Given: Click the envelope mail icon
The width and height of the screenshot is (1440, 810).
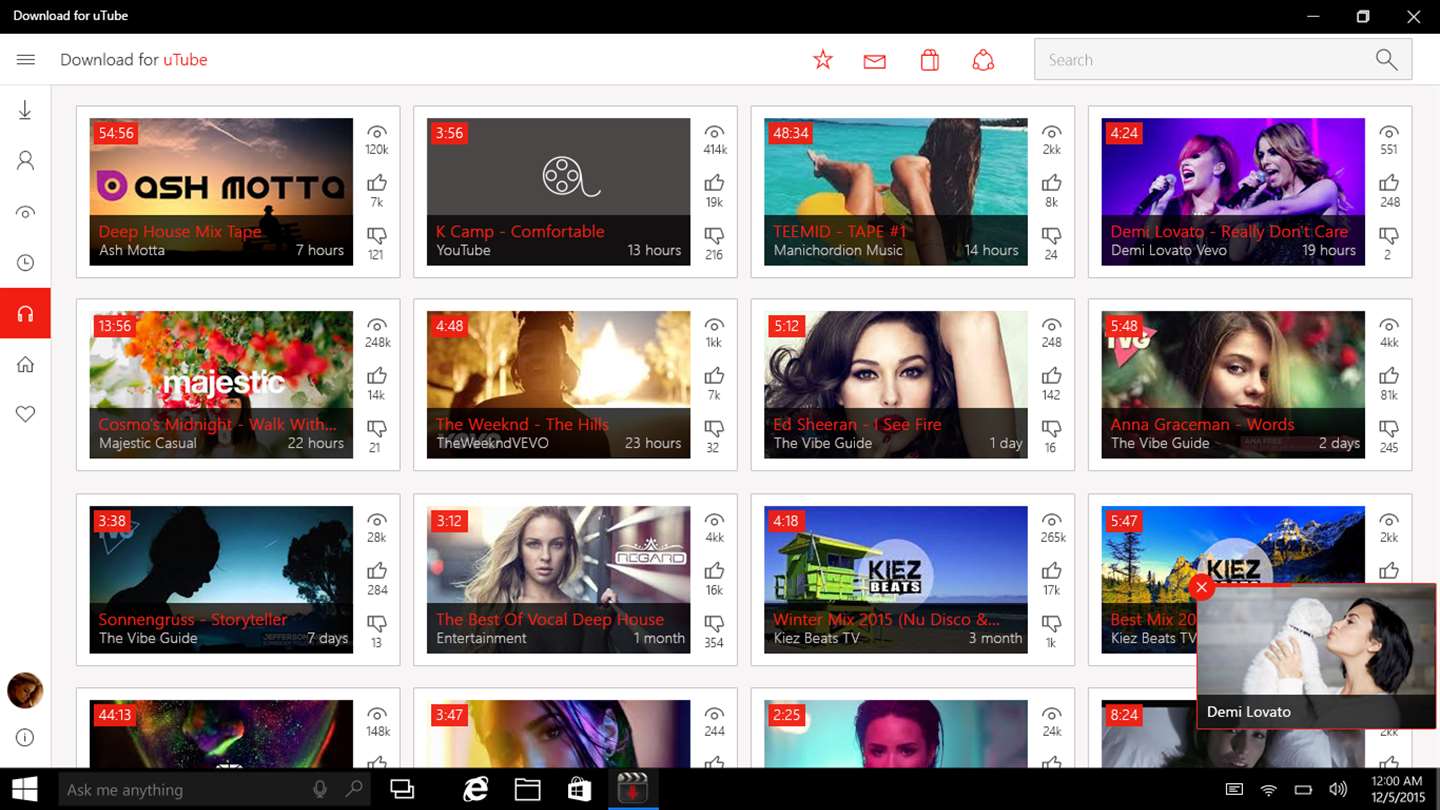Looking at the screenshot, I should (875, 62).
